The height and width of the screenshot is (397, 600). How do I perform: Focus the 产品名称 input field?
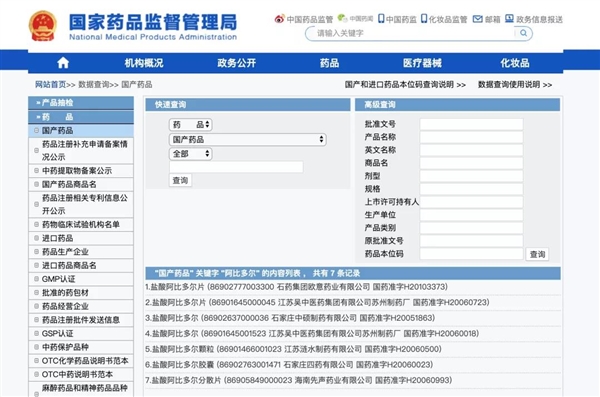tap(471, 137)
